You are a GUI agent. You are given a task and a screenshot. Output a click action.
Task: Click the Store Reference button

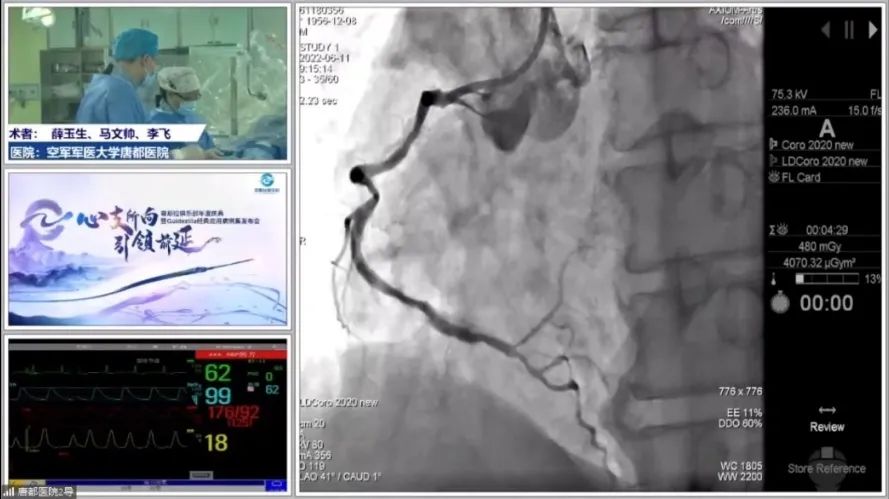(x=826, y=468)
